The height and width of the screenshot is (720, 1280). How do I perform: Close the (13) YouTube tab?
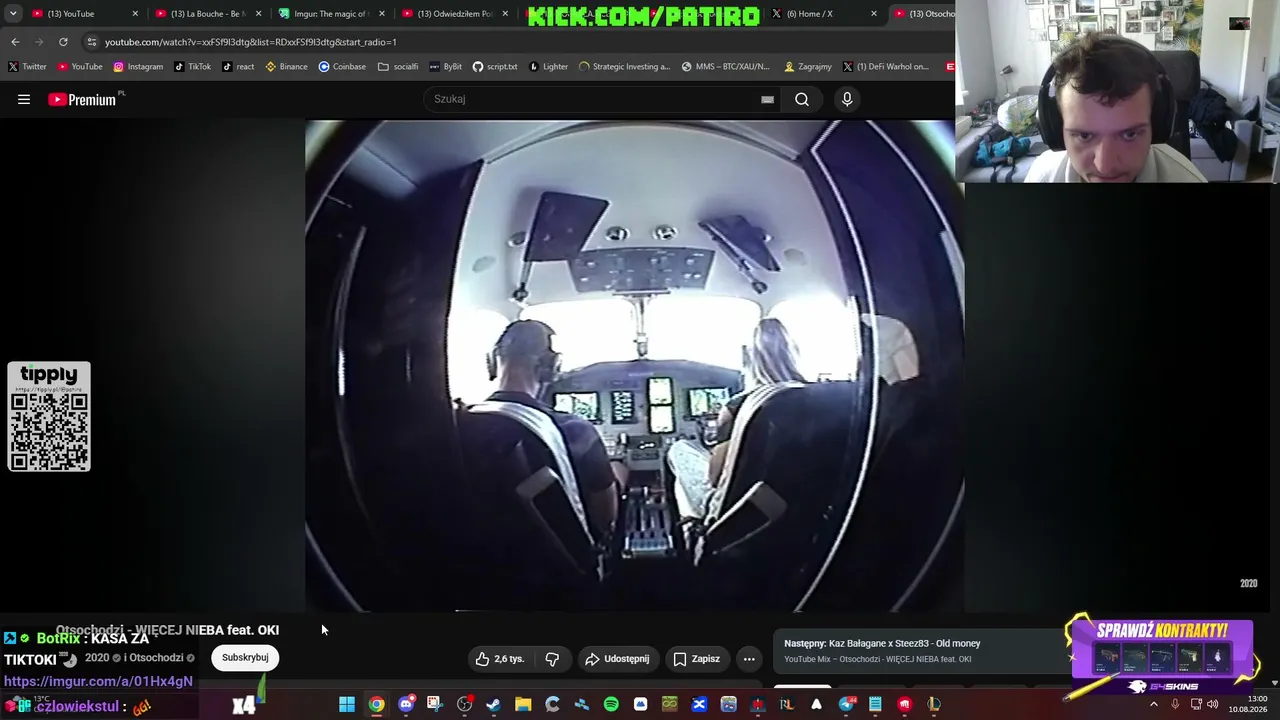tap(135, 14)
